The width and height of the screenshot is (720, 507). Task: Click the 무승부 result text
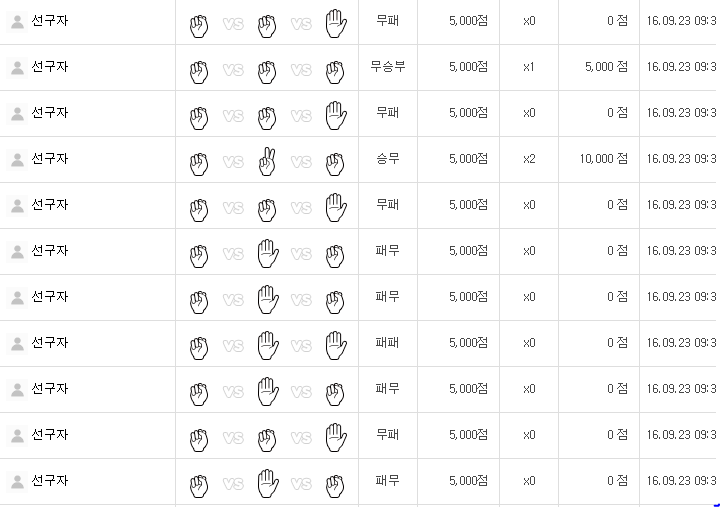(388, 67)
